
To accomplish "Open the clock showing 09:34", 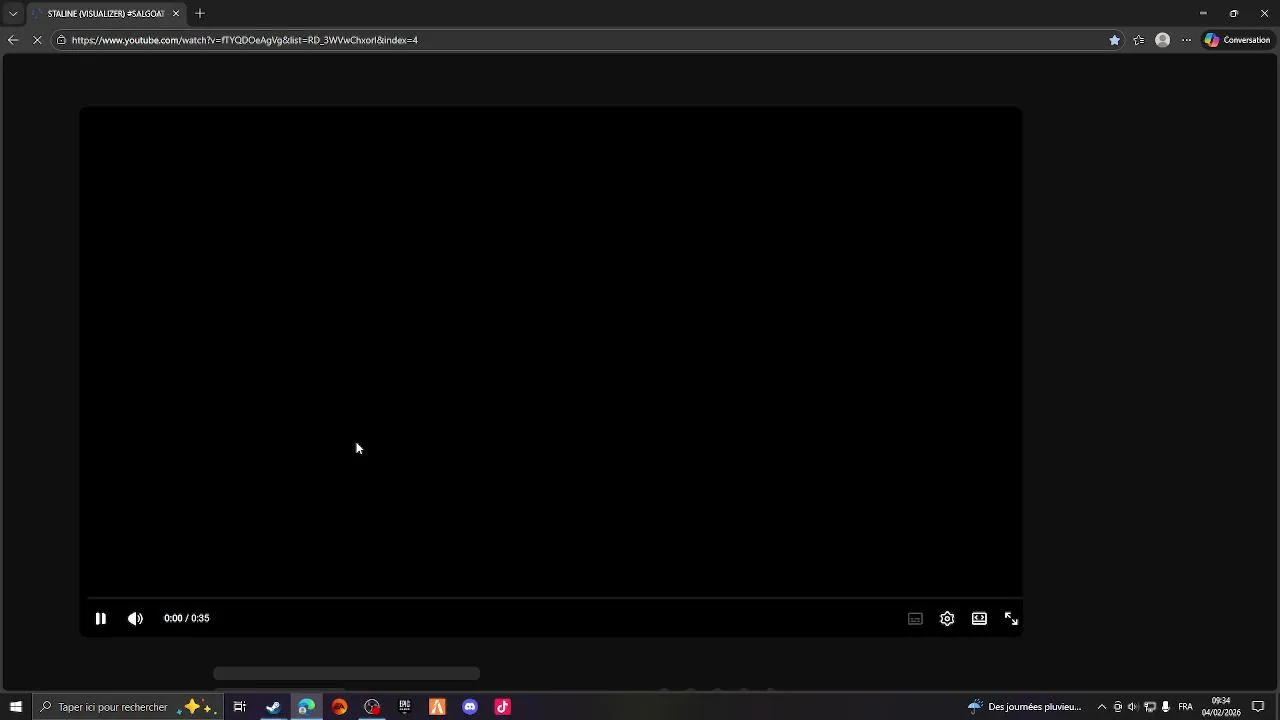I will pos(1221,707).
